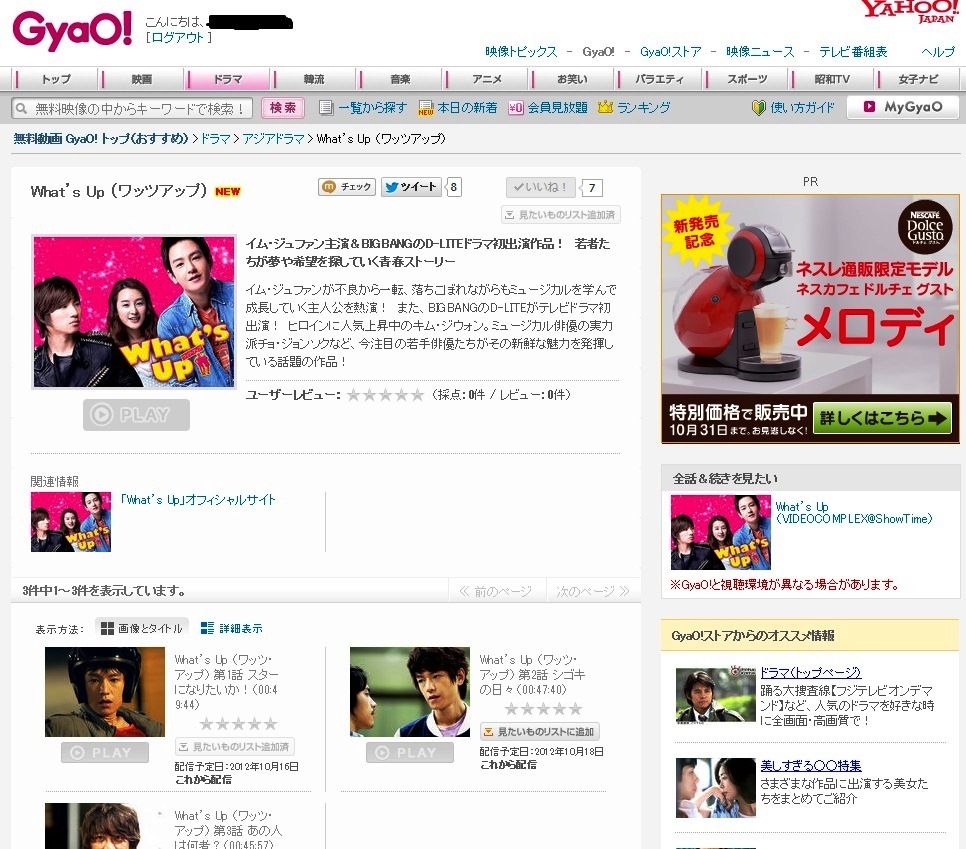This screenshot has width=966, height=849.
Task: Click the 使い方ガイド beginner mark icon
Action: point(758,108)
